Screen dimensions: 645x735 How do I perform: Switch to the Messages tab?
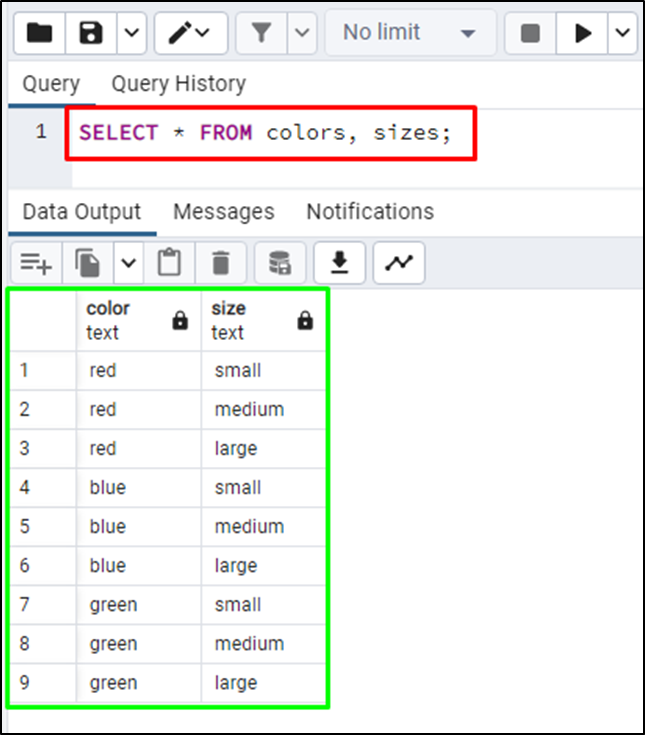pyautogui.click(x=224, y=212)
